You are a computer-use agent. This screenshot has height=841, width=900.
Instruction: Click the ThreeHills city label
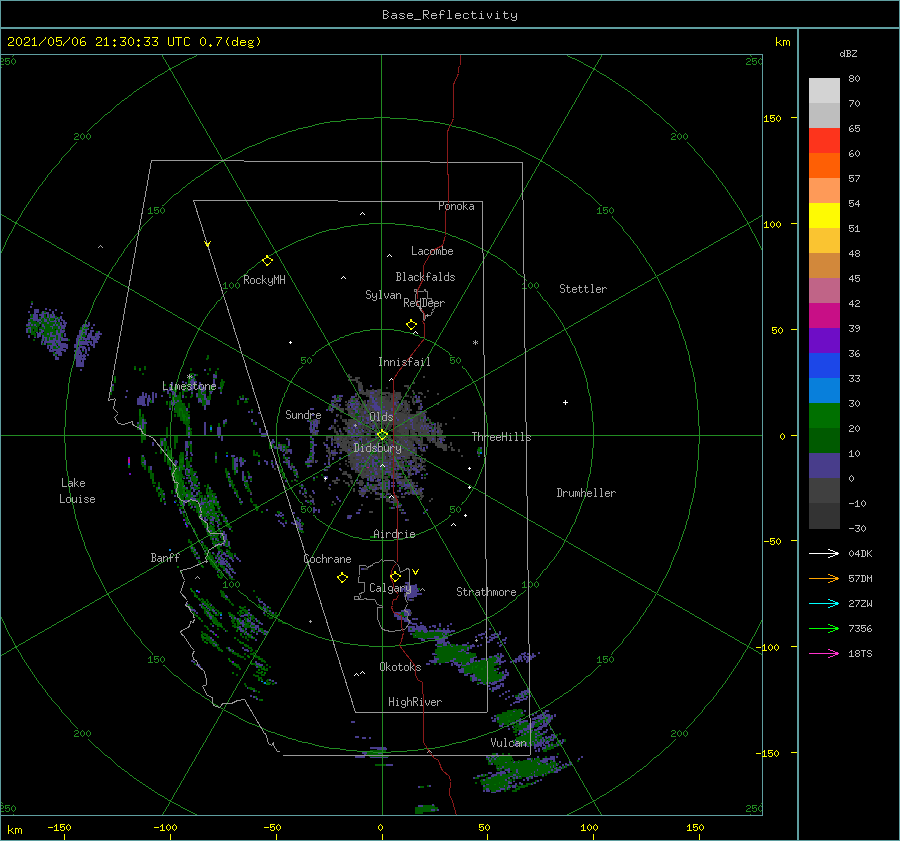tap(501, 437)
